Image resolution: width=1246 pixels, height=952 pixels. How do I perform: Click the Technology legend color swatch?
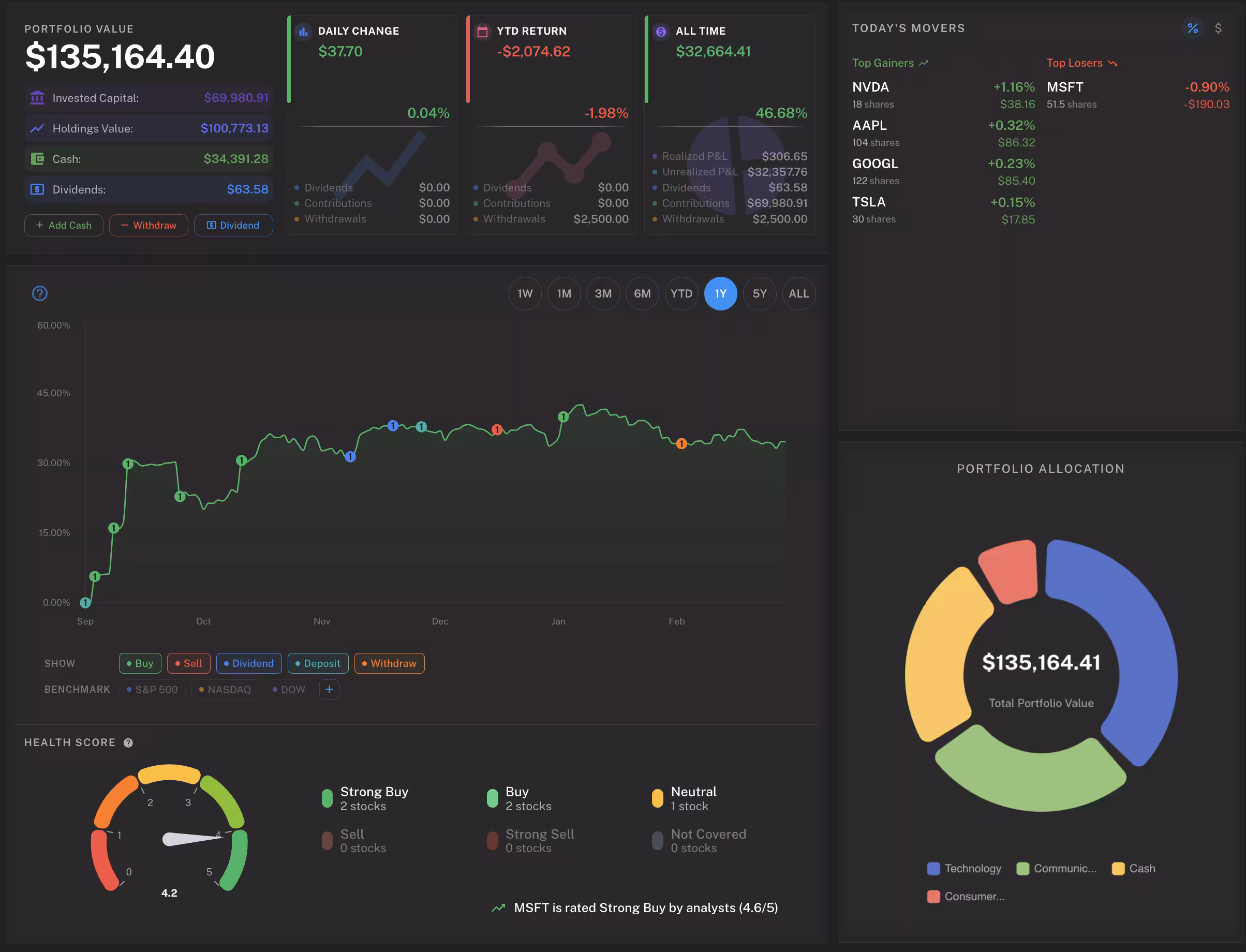(x=933, y=869)
